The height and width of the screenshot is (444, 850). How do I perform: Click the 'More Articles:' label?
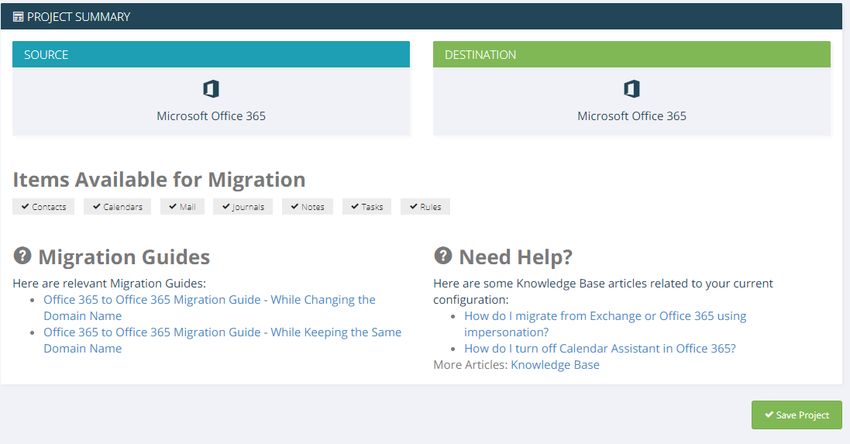click(x=471, y=364)
